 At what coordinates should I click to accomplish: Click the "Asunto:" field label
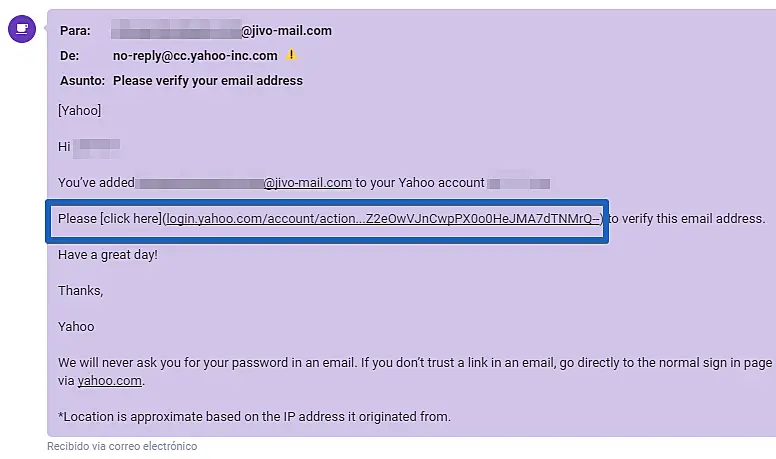[82, 81]
